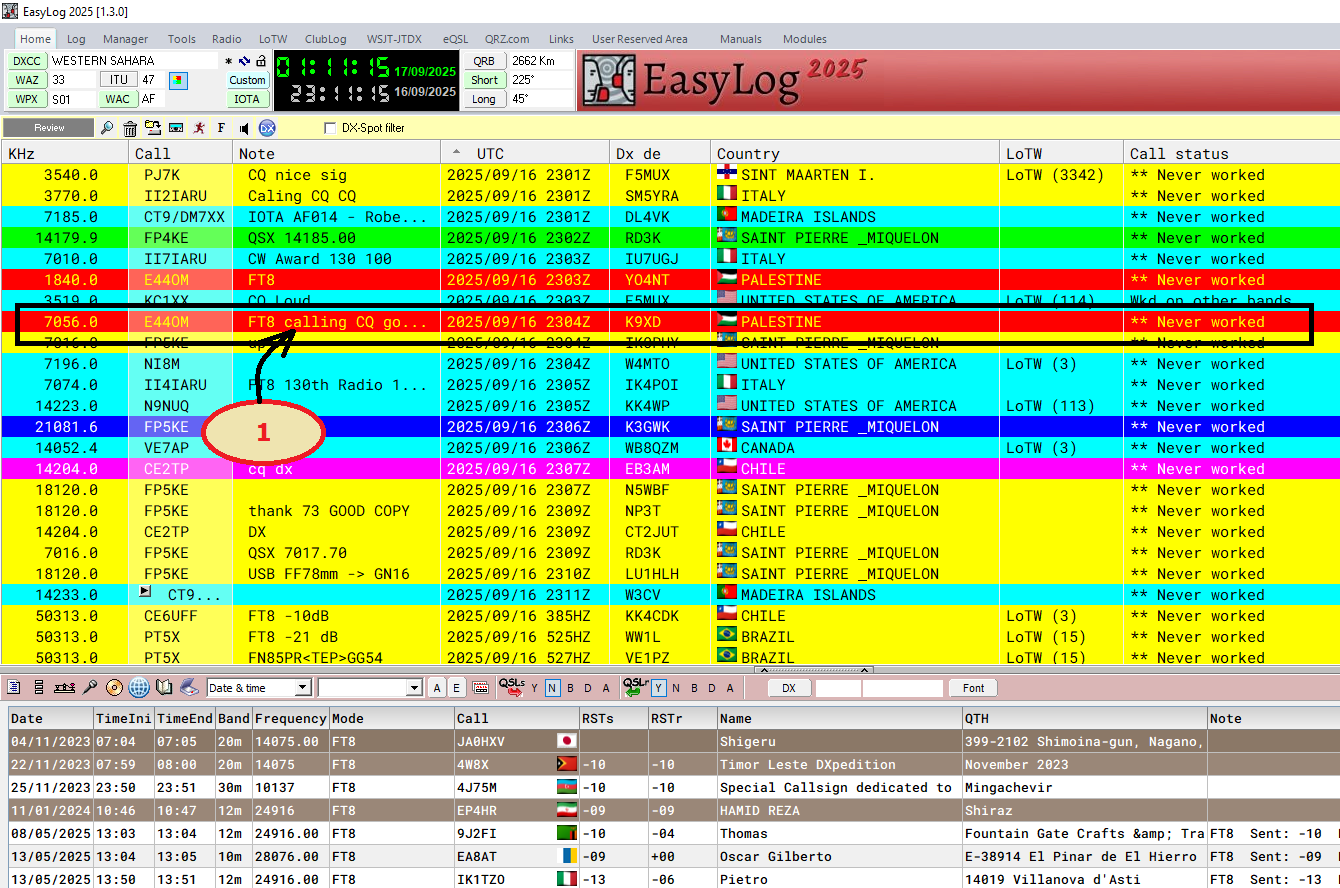1340x888 pixels.
Task: Toggle the N option next to QSLr
Action: (676, 688)
